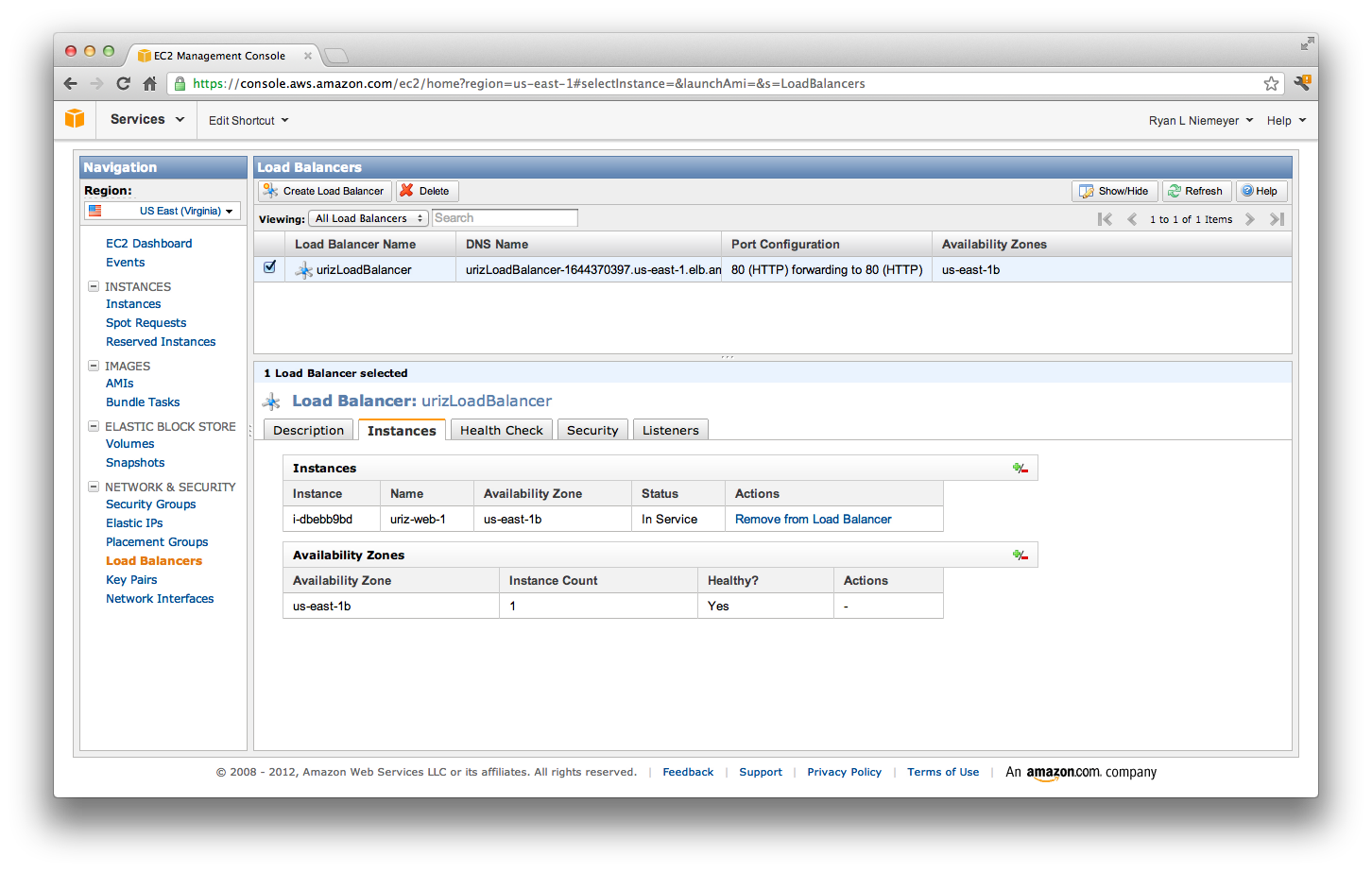Expand the Services menu

click(146, 120)
